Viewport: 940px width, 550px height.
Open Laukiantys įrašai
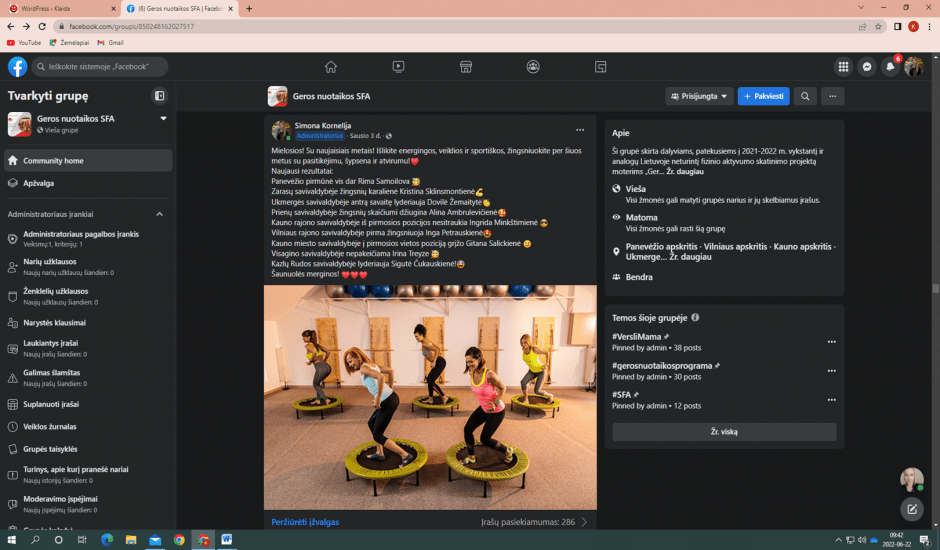pos(88,348)
